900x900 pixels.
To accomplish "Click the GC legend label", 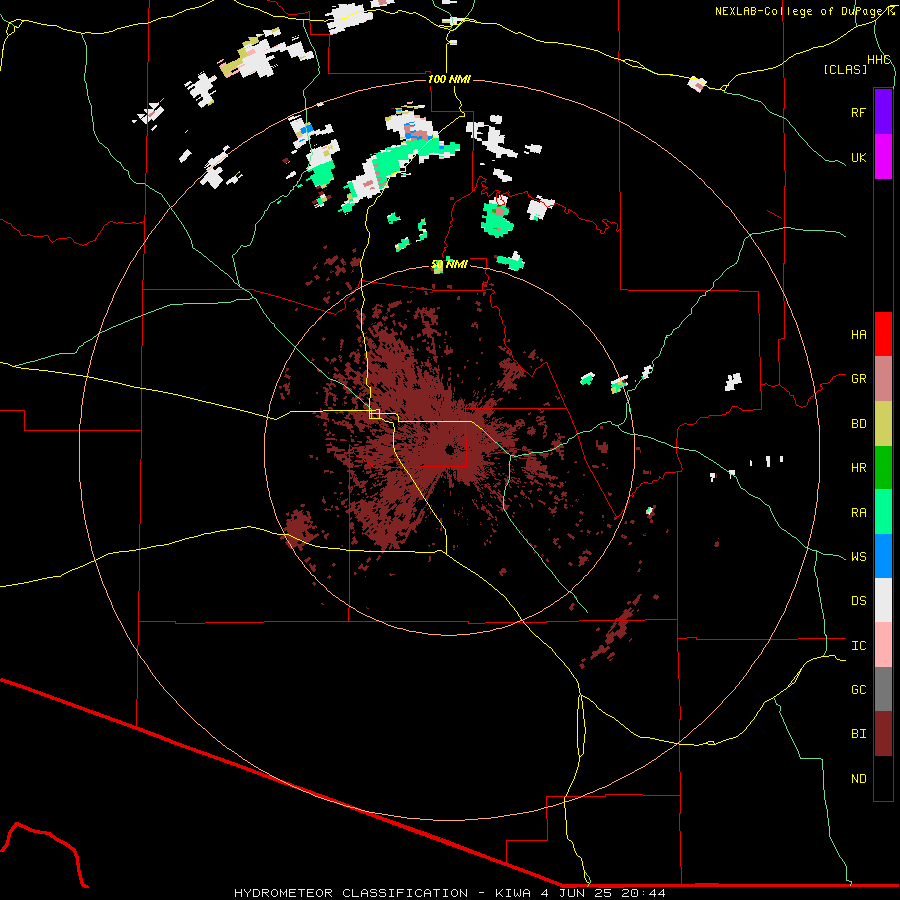I will point(858,690).
